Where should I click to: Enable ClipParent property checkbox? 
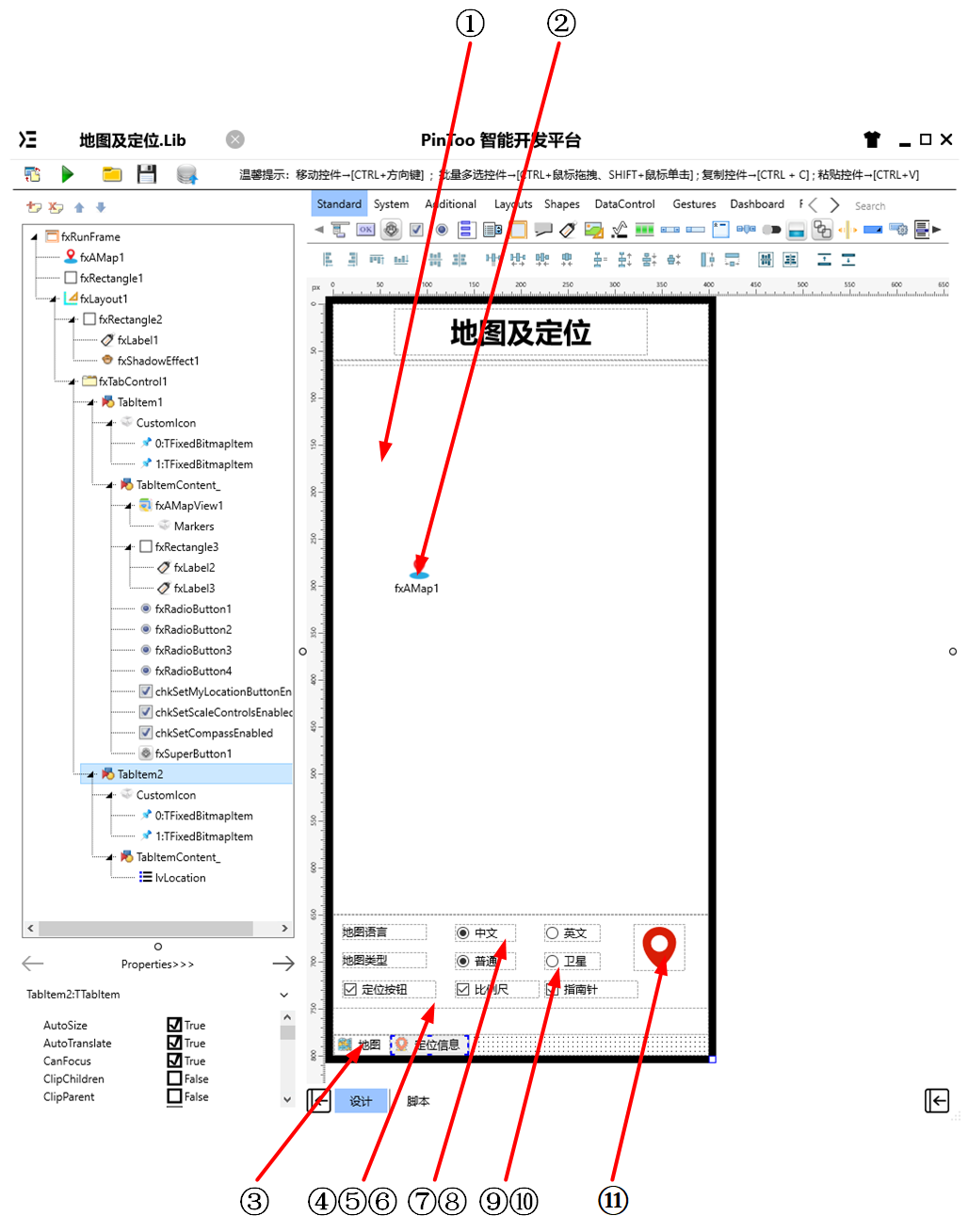click(174, 1096)
